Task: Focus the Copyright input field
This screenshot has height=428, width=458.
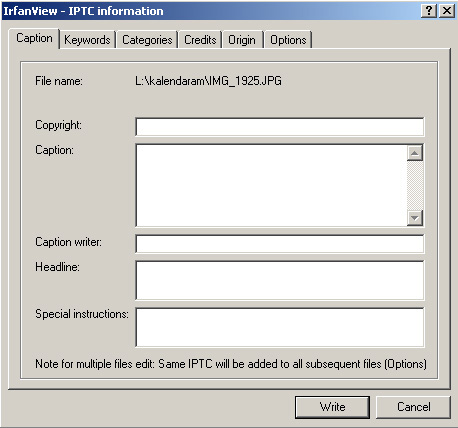Action: pyautogui.click(x=280, y=127)
